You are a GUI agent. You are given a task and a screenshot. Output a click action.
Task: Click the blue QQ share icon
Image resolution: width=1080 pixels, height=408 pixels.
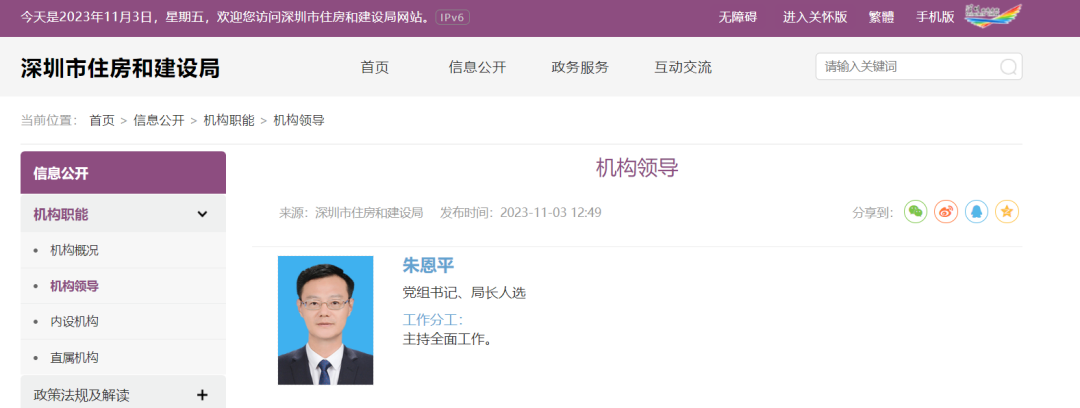[977, 212]
